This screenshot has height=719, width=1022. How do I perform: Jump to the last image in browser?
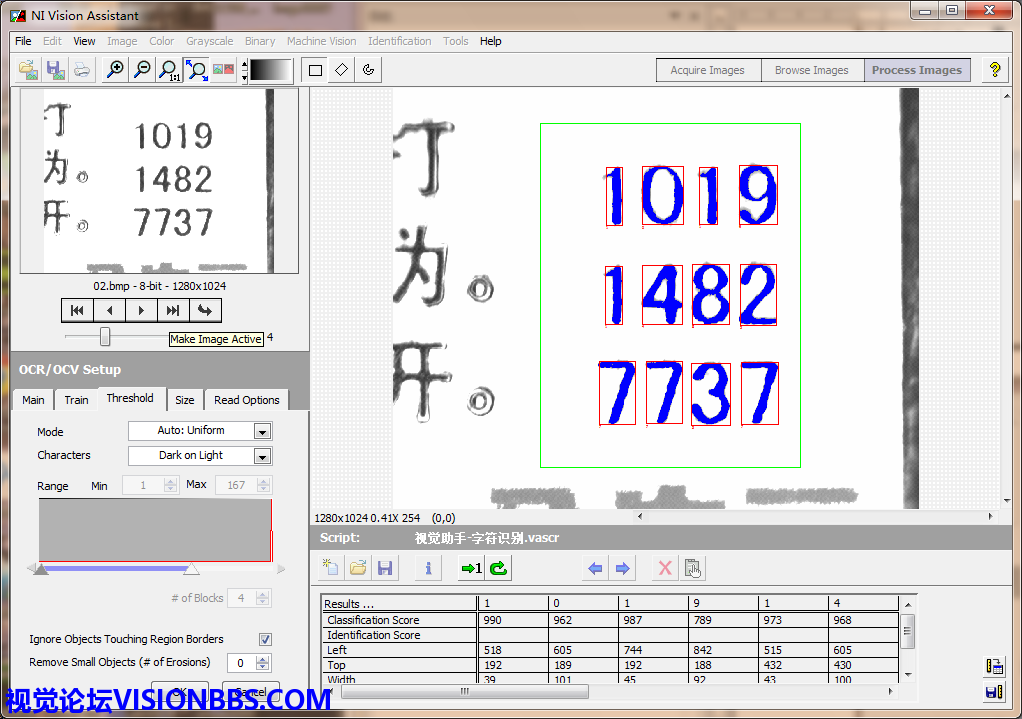click(x=173, y=310)
